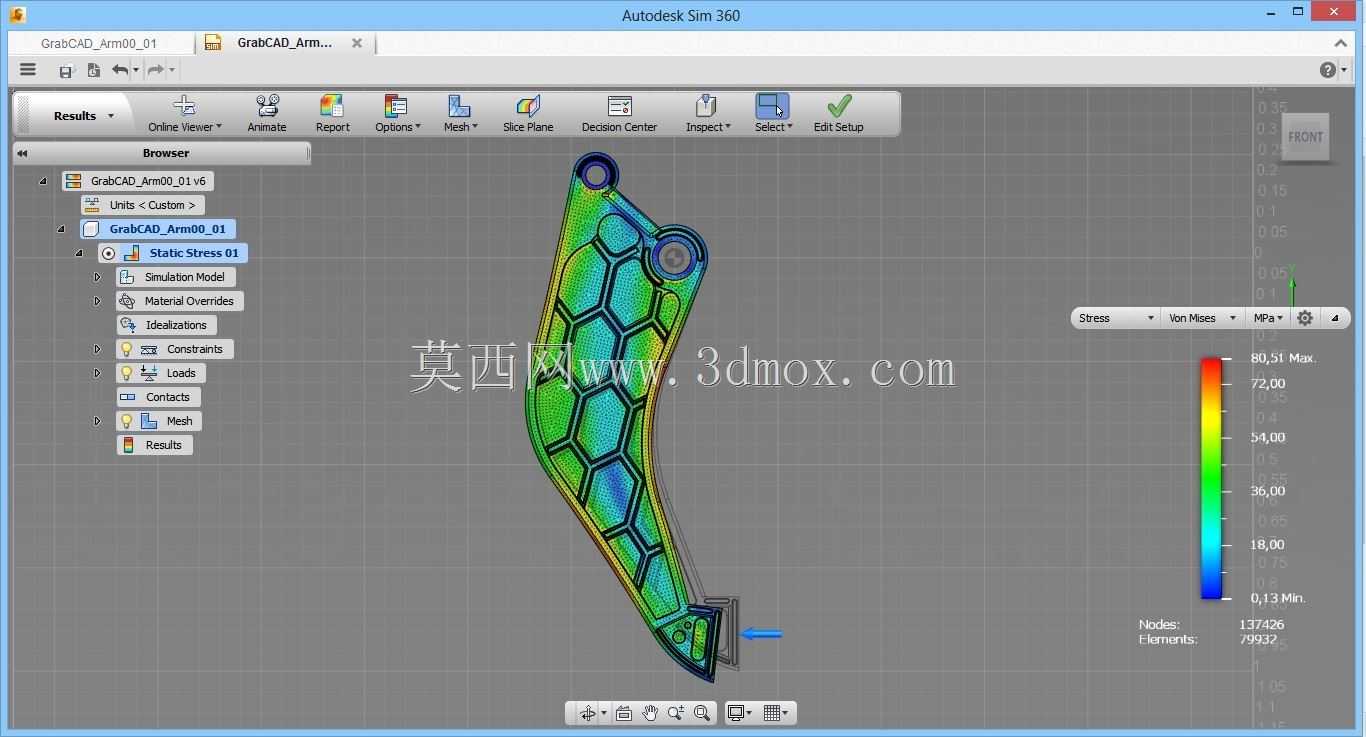Toggle Loads visibility light bulb

126,373
